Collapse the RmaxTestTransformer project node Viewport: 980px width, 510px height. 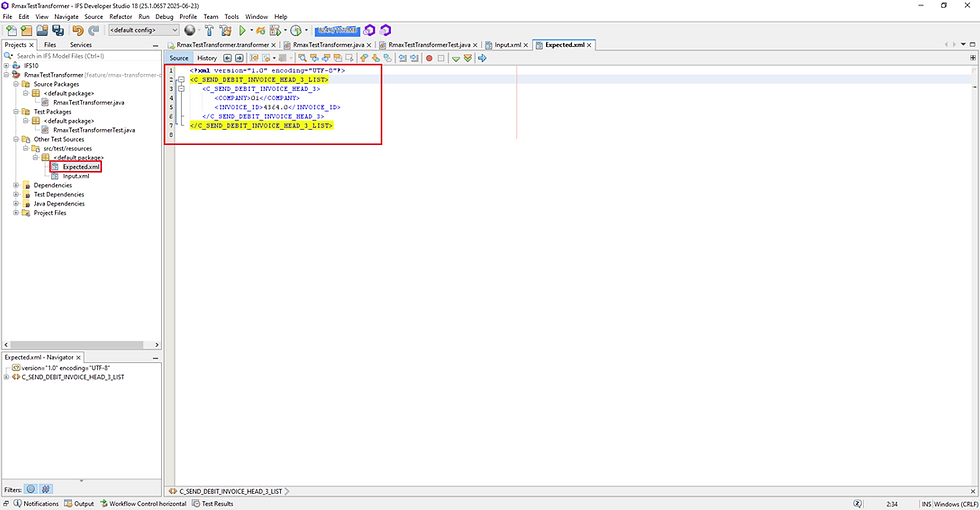click(6, 74)
